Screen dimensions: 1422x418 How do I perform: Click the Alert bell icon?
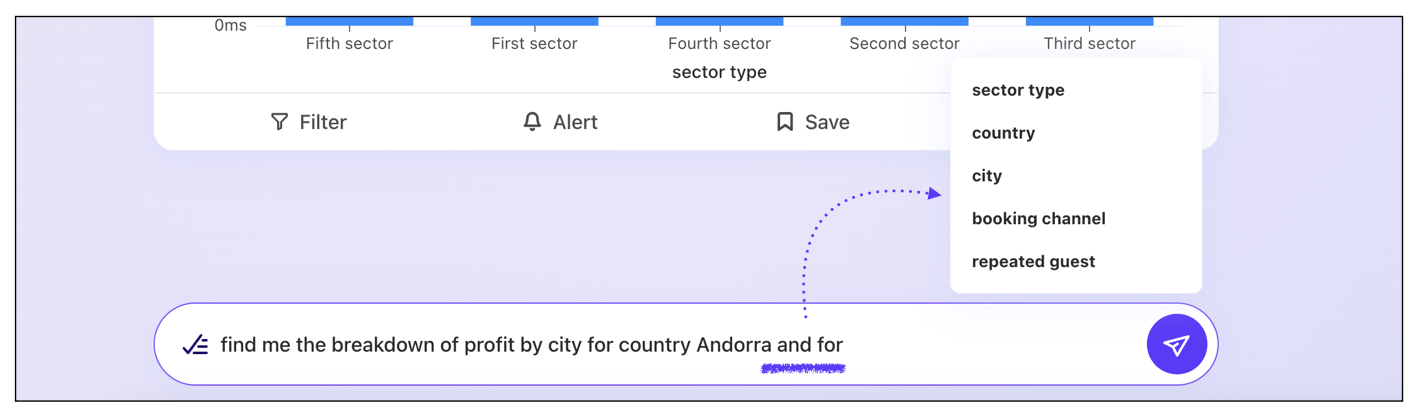pos(532,122)
